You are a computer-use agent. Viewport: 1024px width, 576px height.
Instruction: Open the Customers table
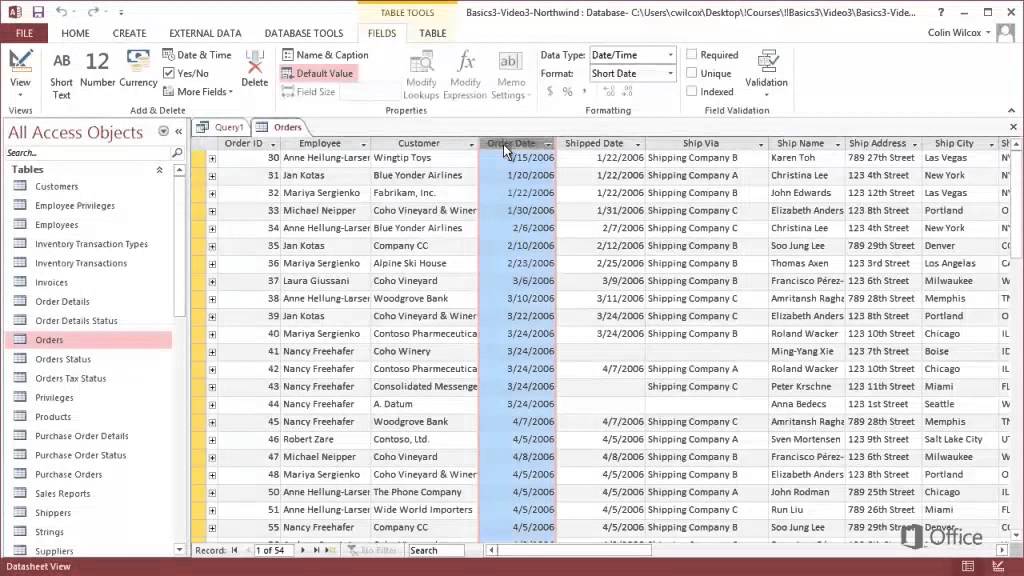[x=57, y=186]
